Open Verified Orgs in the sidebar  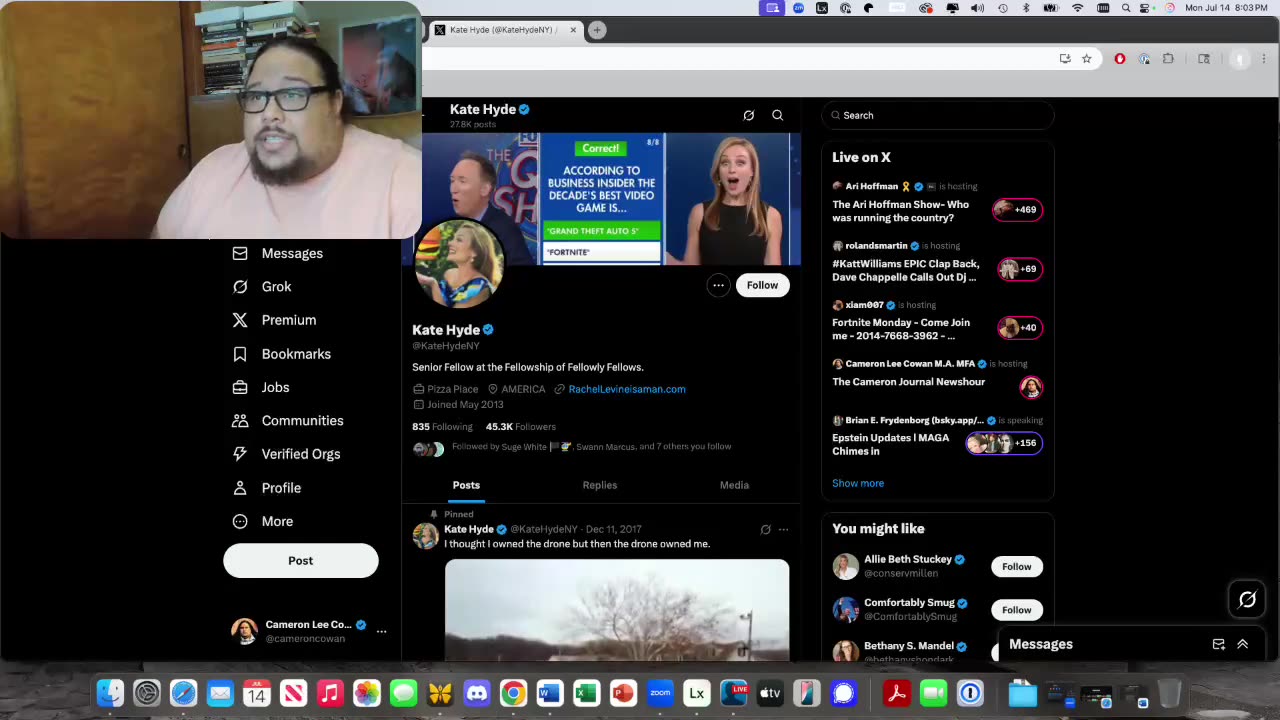coord(286,454)
